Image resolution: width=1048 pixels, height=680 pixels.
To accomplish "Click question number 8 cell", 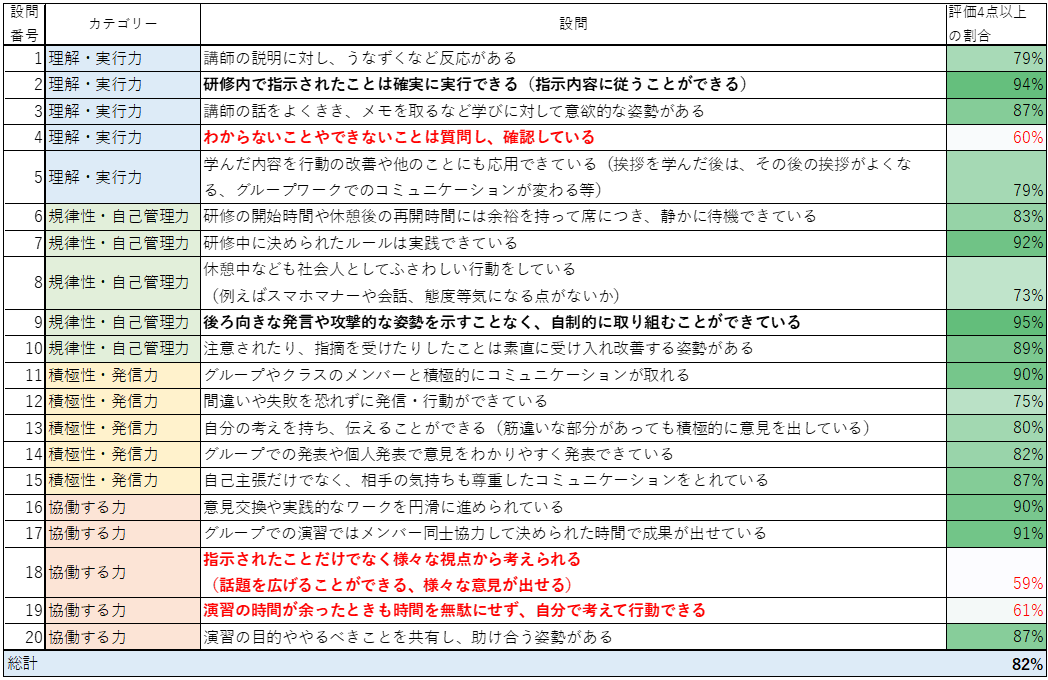I will (x=24, y=282).
